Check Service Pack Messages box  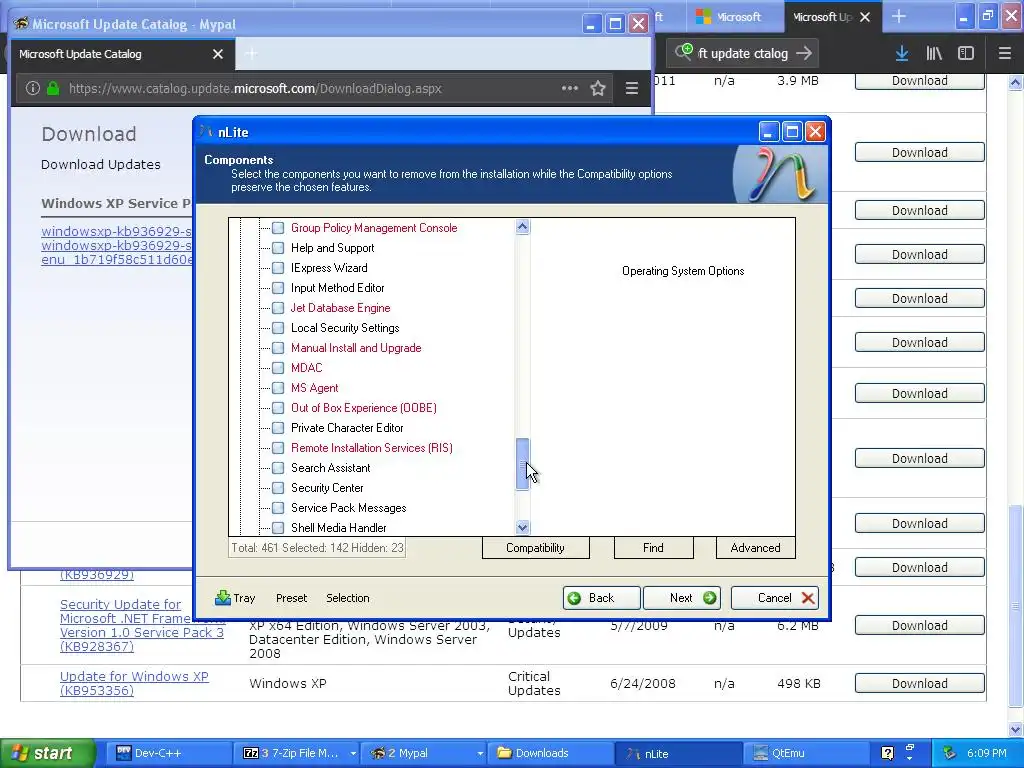[x=278, y=507]
